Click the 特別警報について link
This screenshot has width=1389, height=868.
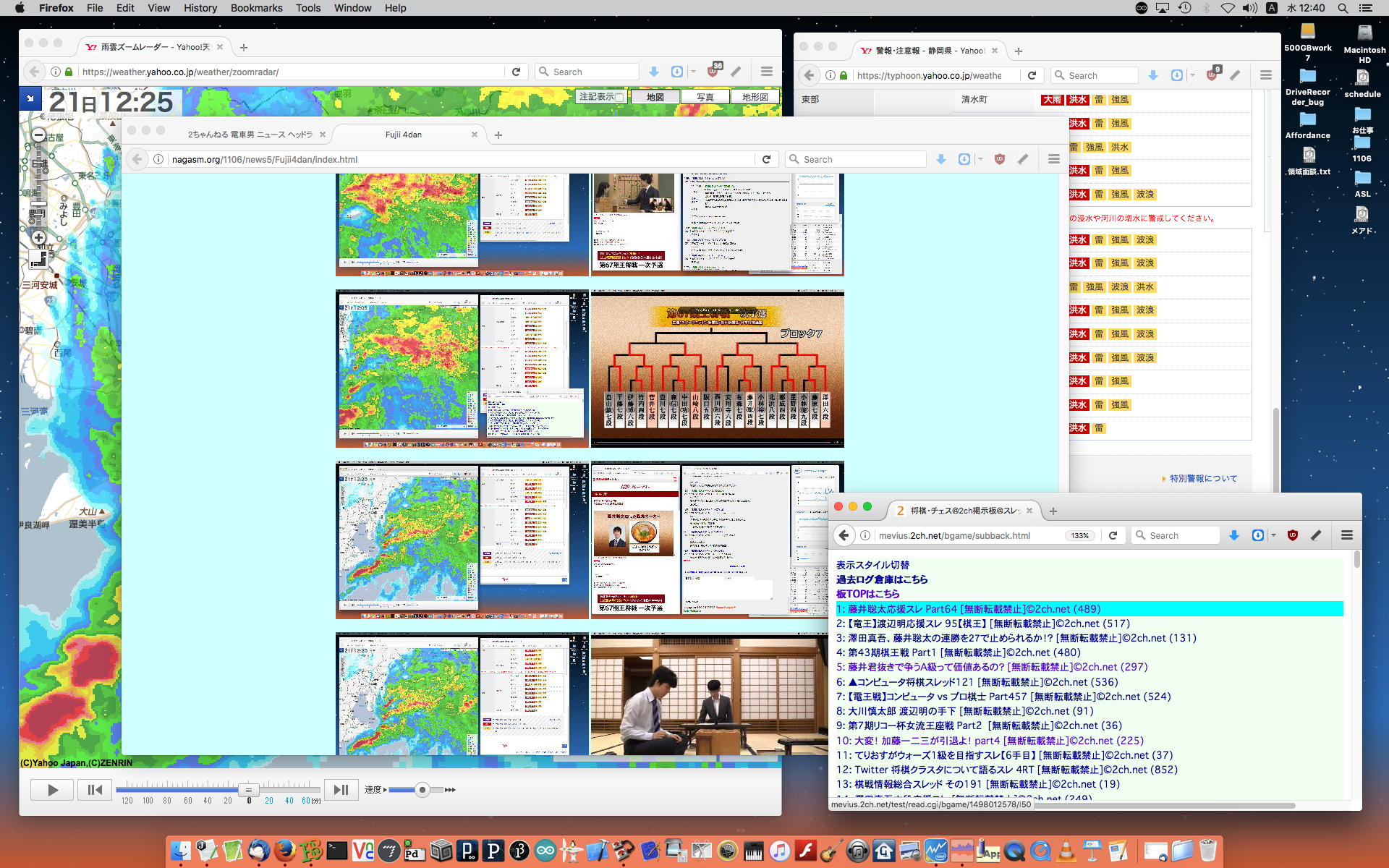coord(1203,478)
